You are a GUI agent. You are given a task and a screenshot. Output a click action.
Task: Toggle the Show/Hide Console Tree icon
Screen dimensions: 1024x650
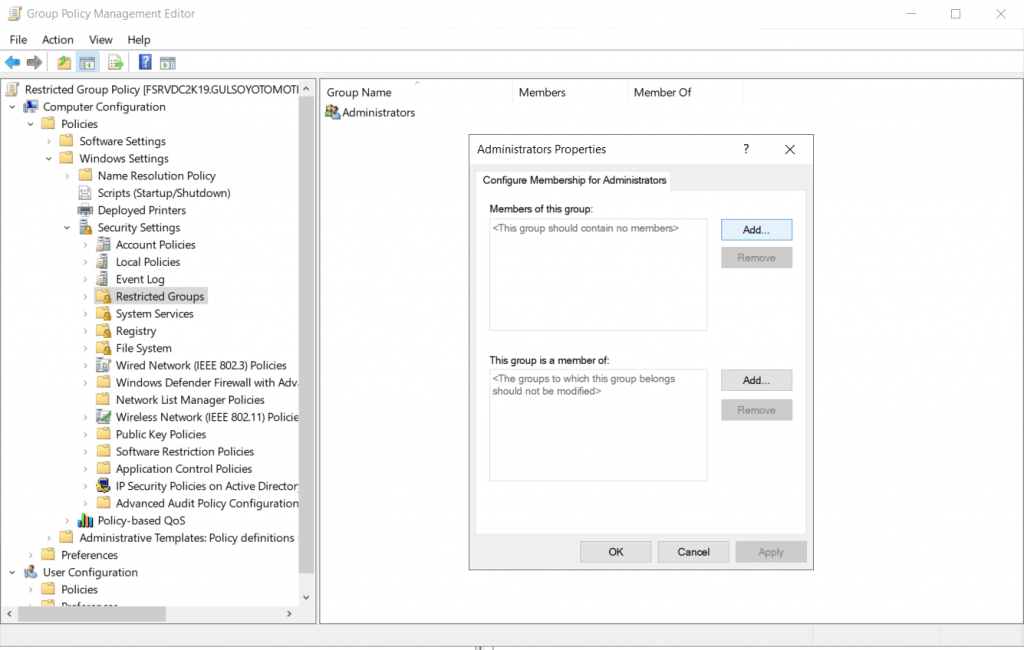(x=88, y=63)
